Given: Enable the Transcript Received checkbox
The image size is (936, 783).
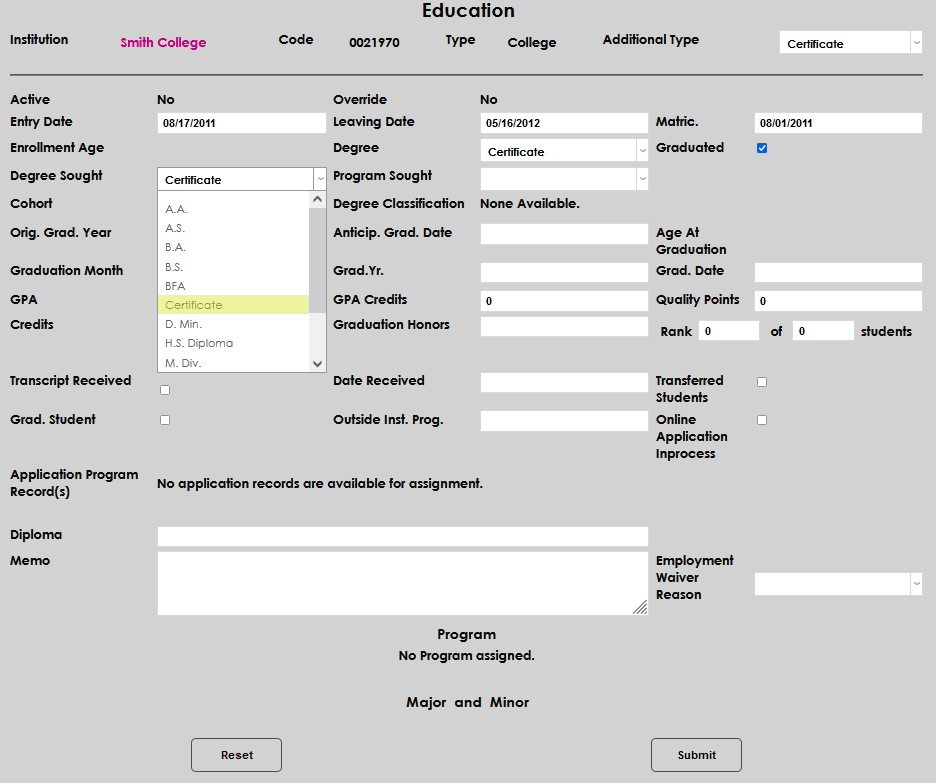Looking at the screenshot, I should tap(165, 390).
